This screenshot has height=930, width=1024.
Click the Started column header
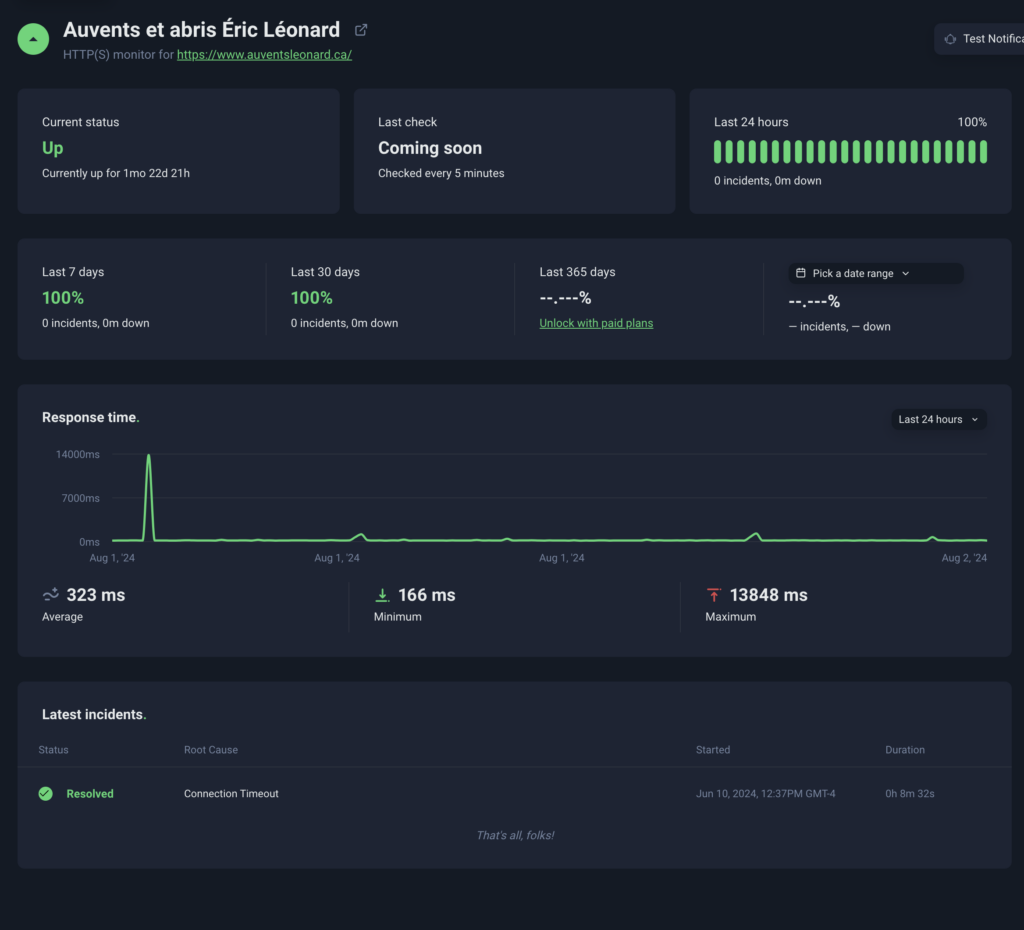713,750
